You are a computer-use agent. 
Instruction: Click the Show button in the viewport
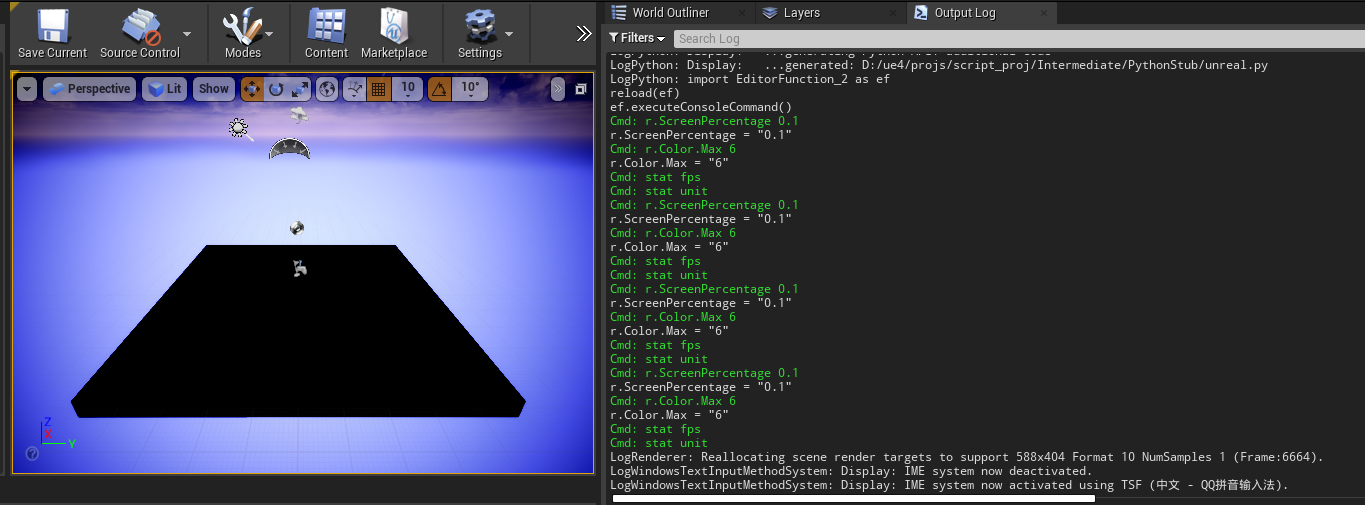213,89
